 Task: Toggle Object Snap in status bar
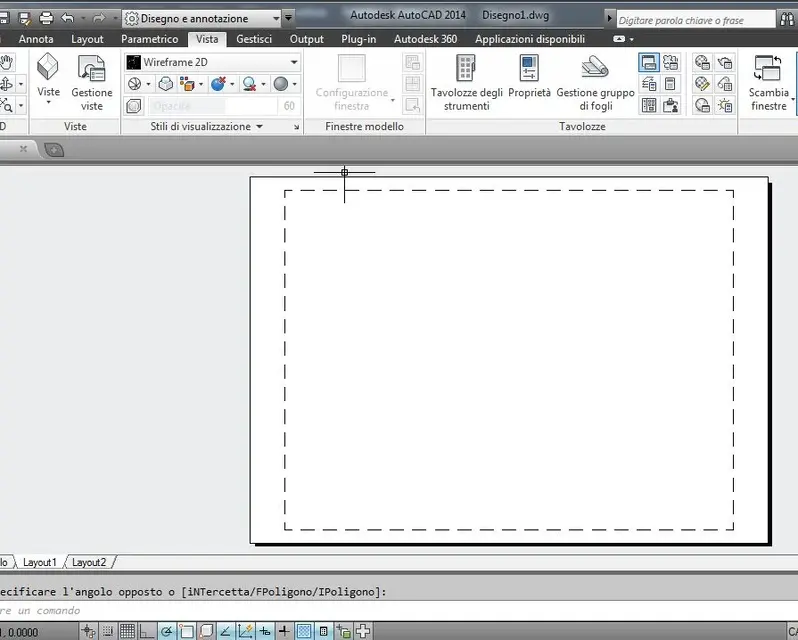[x=186, y=631]
